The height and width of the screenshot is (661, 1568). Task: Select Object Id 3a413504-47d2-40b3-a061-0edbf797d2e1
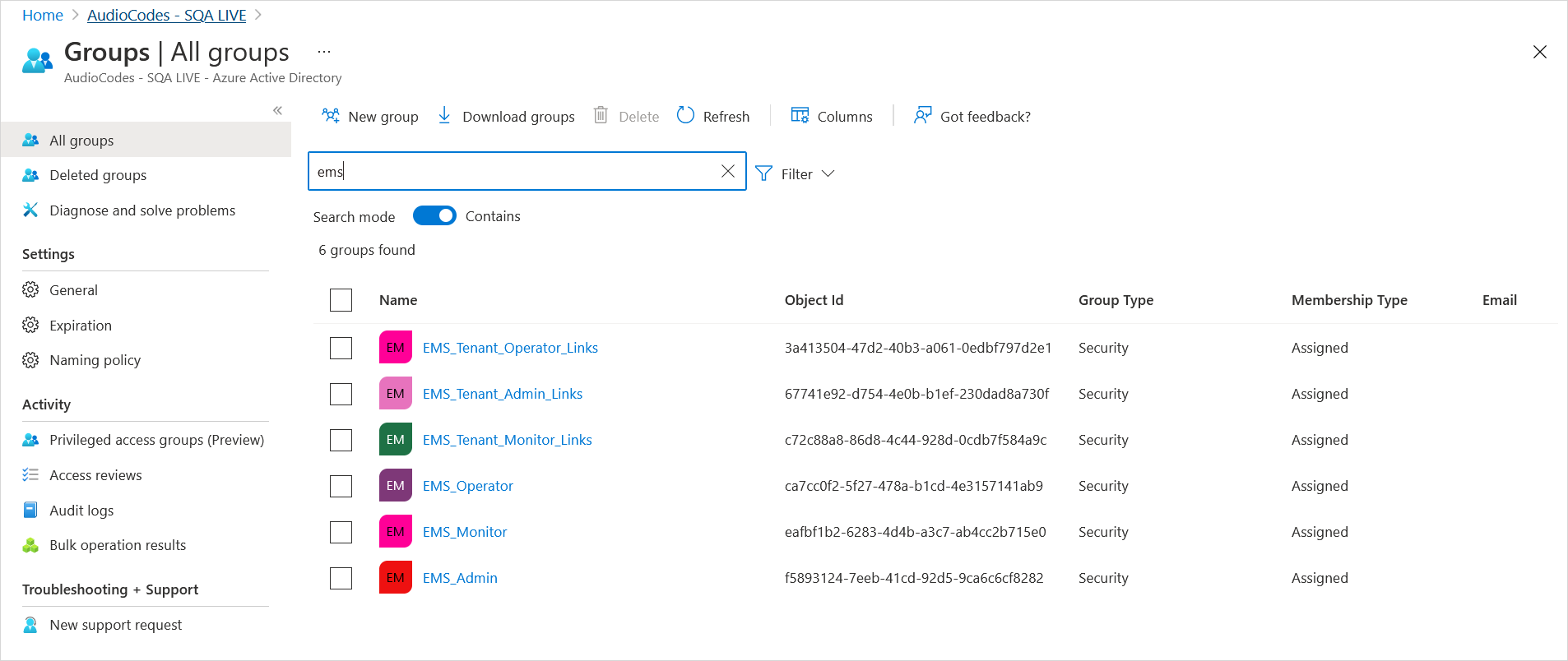[x=918, y=348]
